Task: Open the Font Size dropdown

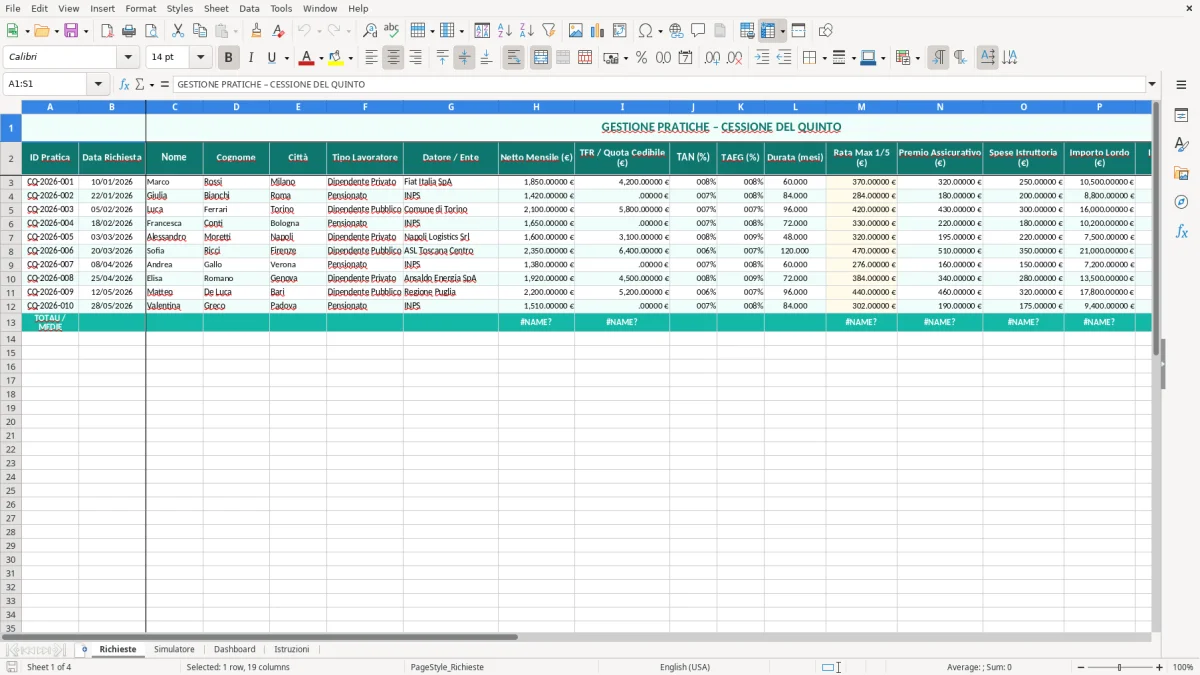Action: [201, 58]
